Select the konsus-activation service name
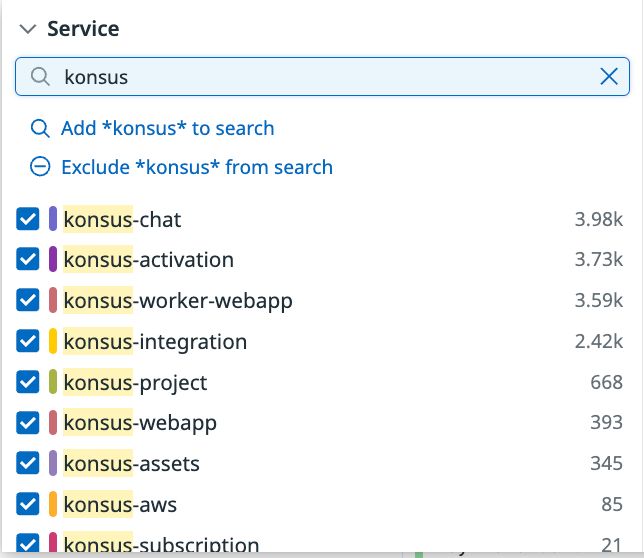 coord(149,260)
